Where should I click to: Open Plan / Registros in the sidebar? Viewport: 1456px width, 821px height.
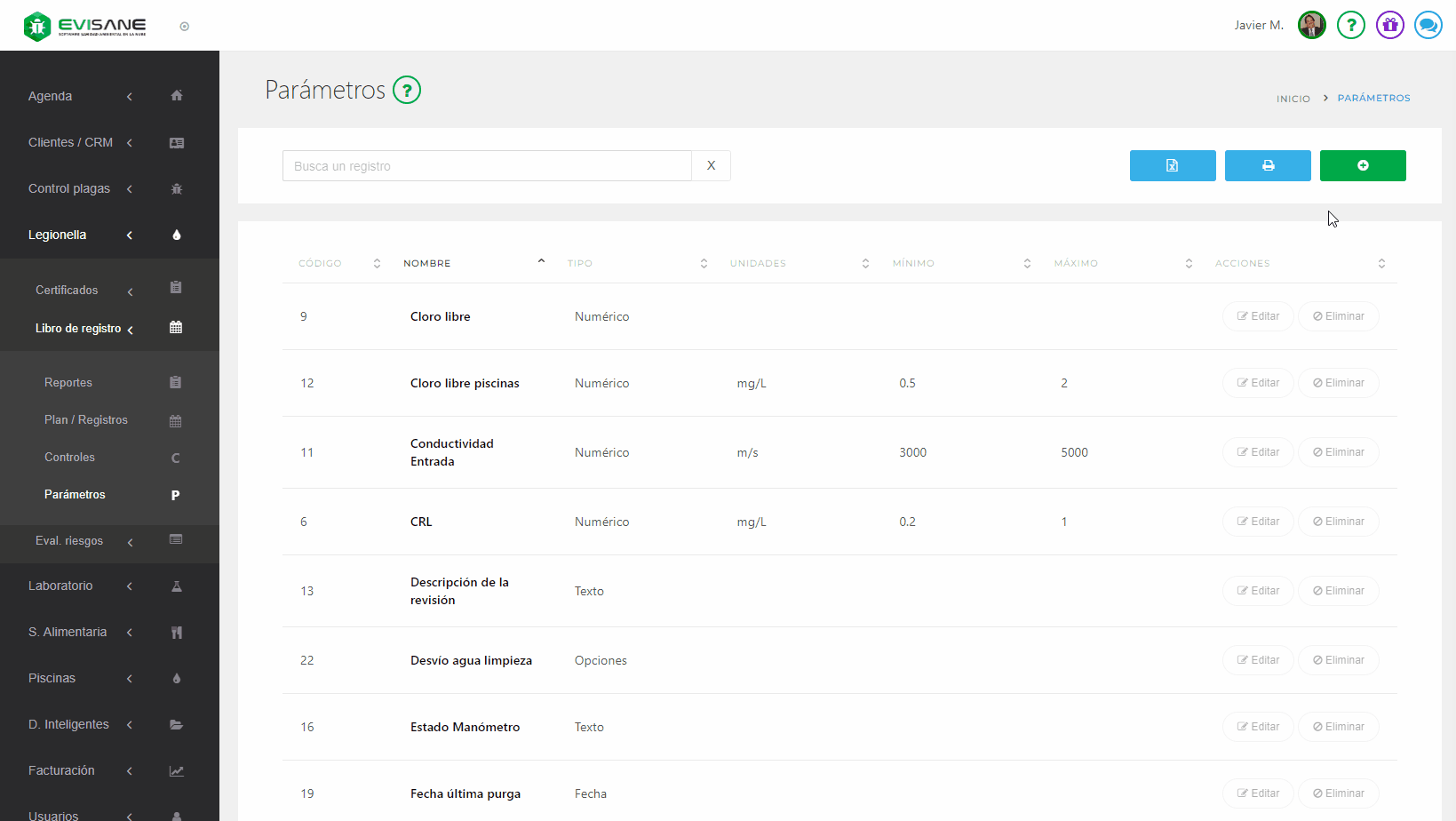click(x=86, y=419)
